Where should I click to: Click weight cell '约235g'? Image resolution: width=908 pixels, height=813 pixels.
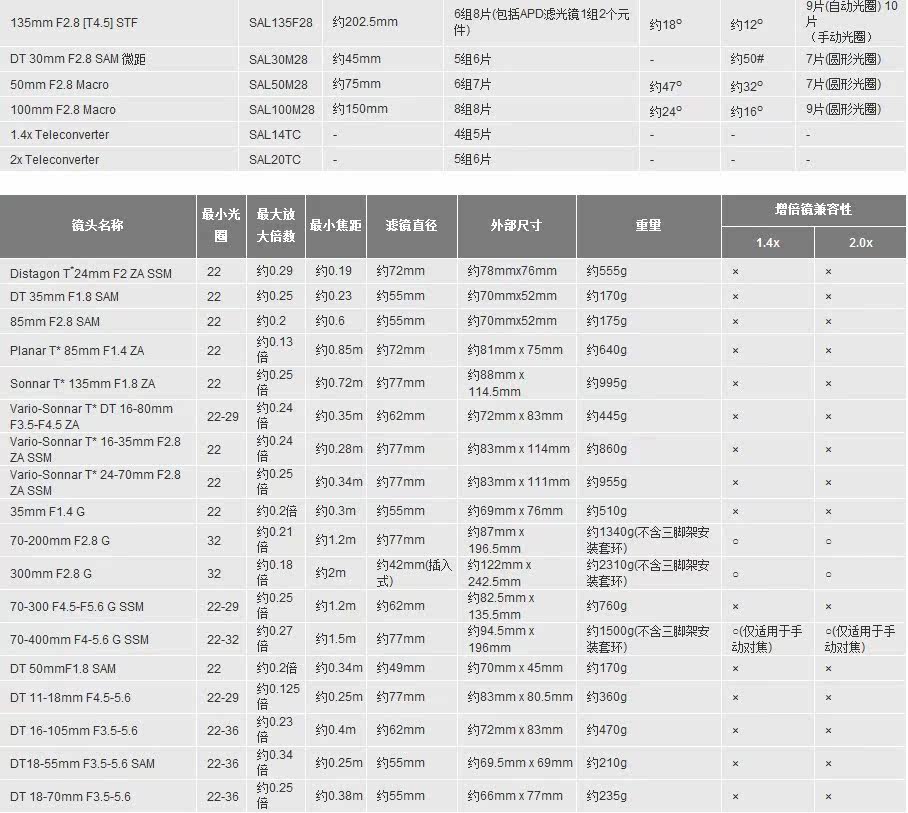pyautogui.click(x=606, y=796)
